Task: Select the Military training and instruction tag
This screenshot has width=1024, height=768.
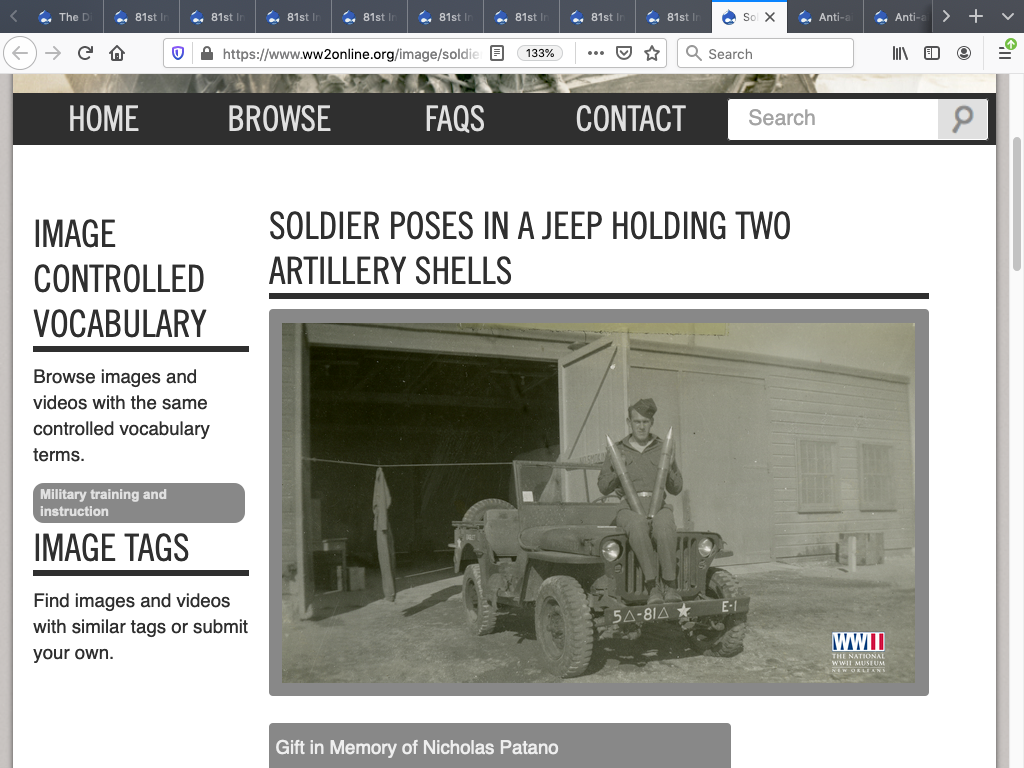Action: pyautogui.click(x=138, y=503)
